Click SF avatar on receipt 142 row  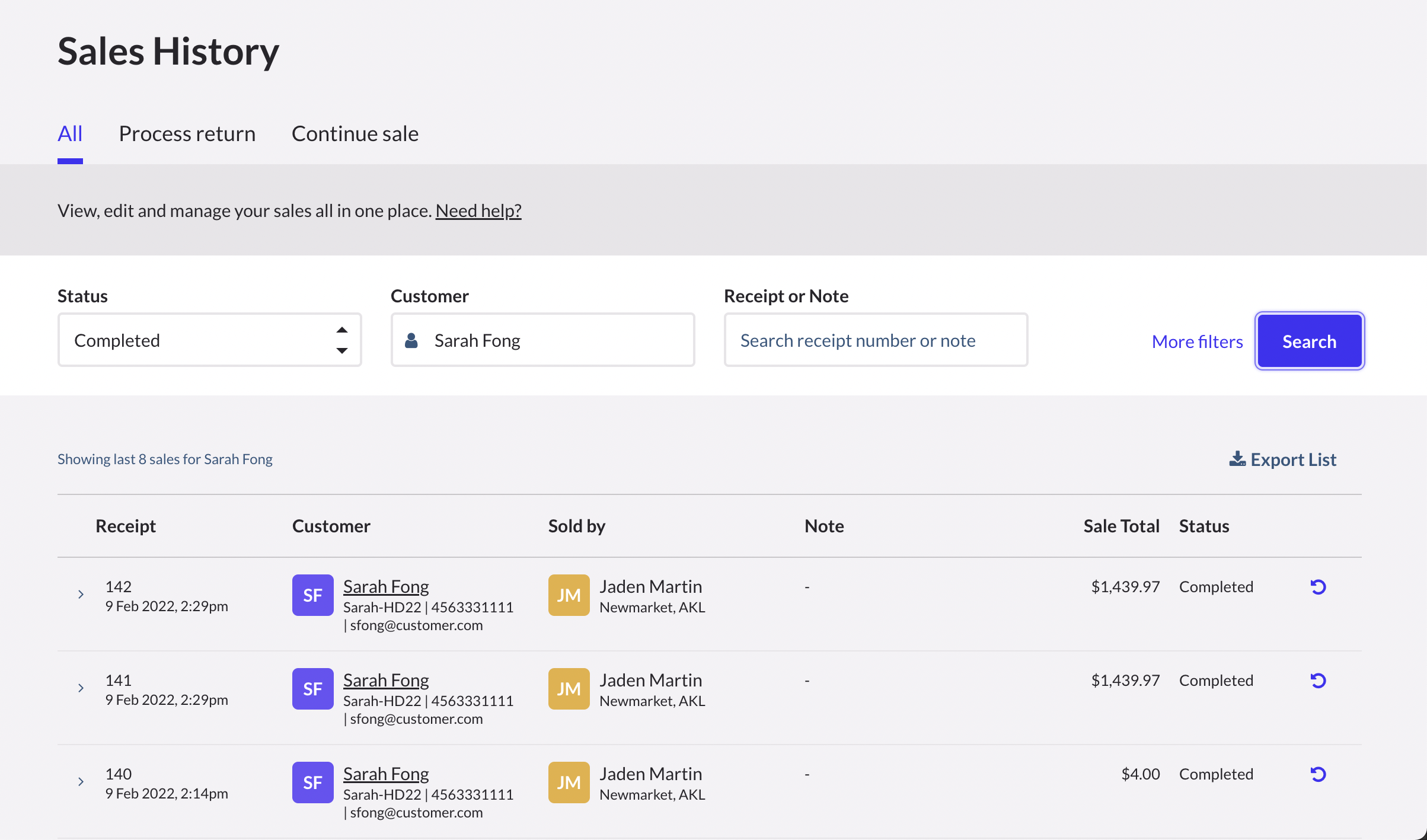(x=312, y=595)
